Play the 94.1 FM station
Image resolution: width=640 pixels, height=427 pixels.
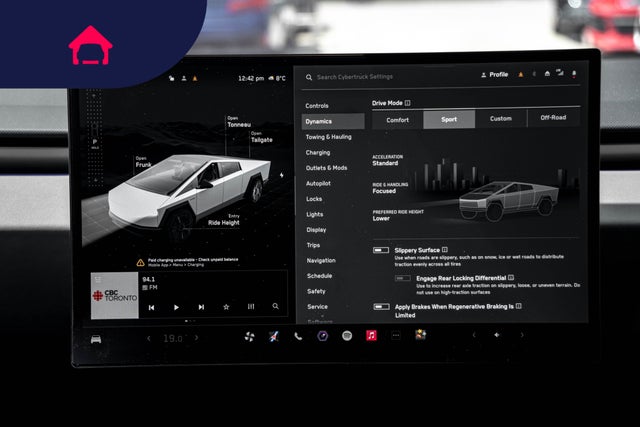point(176,307)
